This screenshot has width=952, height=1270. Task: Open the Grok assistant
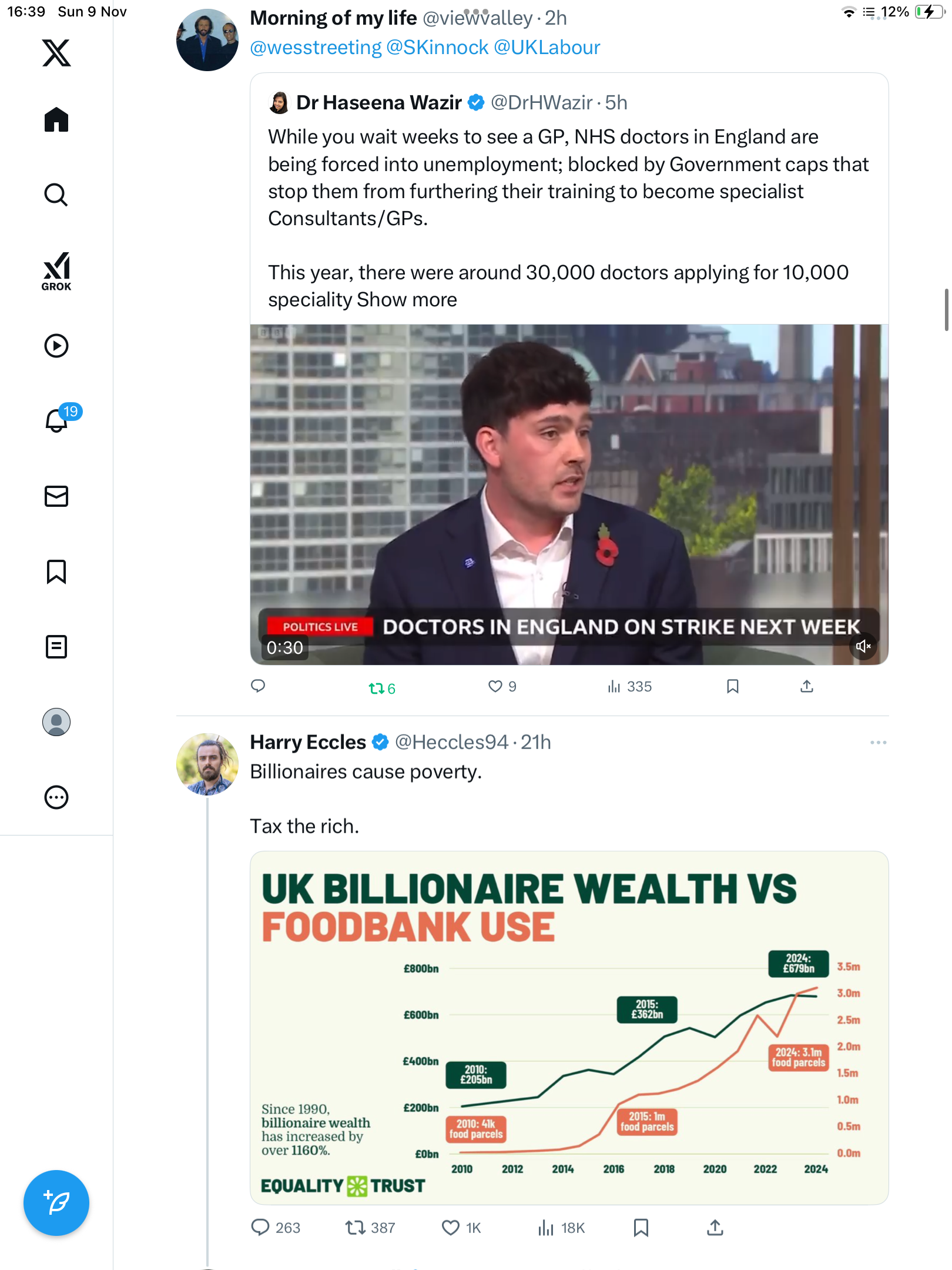click(56, 271)
